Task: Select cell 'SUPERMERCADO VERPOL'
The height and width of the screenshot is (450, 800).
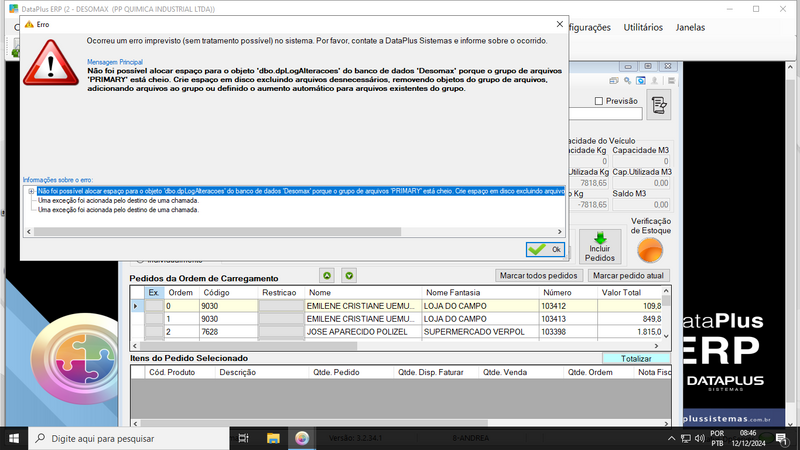Action: [481, 332]
